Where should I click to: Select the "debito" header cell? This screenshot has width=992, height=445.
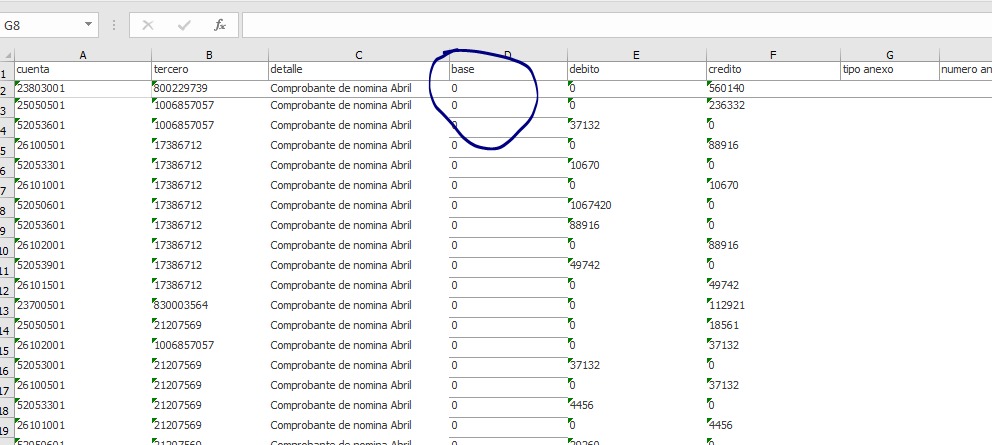coord(636,70)
